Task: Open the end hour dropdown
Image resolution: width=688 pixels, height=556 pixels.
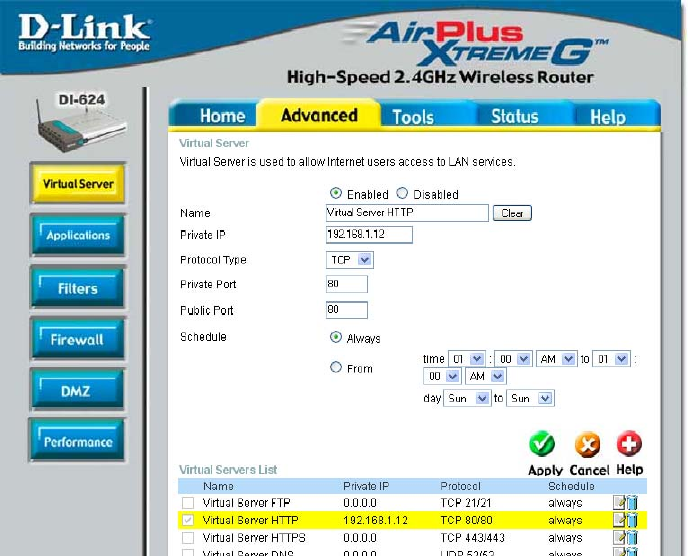Action: tap(611, 359)
